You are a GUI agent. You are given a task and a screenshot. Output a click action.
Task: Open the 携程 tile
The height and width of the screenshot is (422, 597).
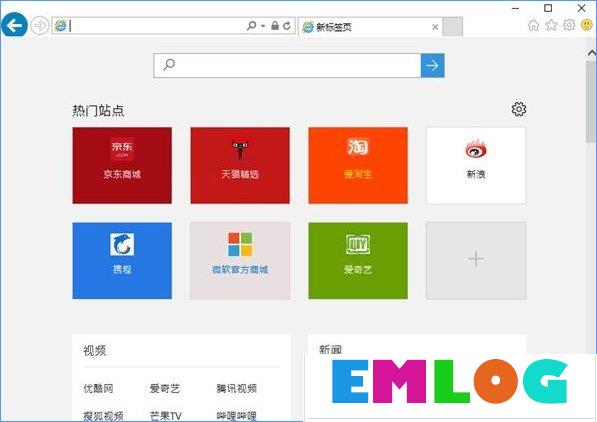point(122,261)
